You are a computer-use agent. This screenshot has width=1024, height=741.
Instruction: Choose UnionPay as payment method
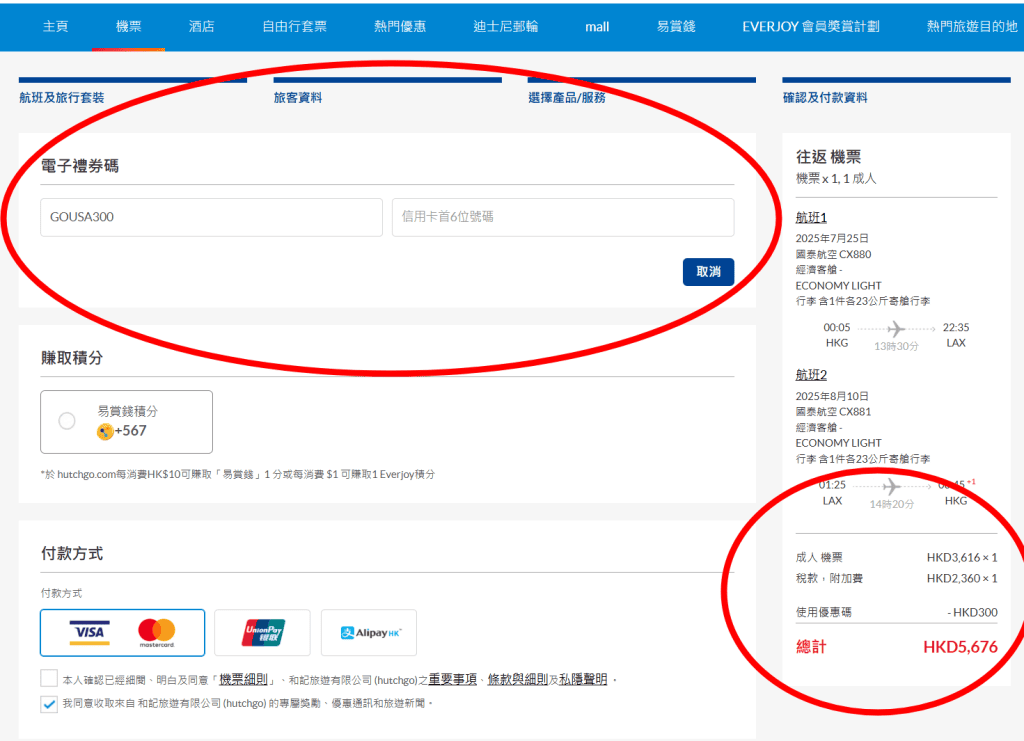tap(262, 632)
